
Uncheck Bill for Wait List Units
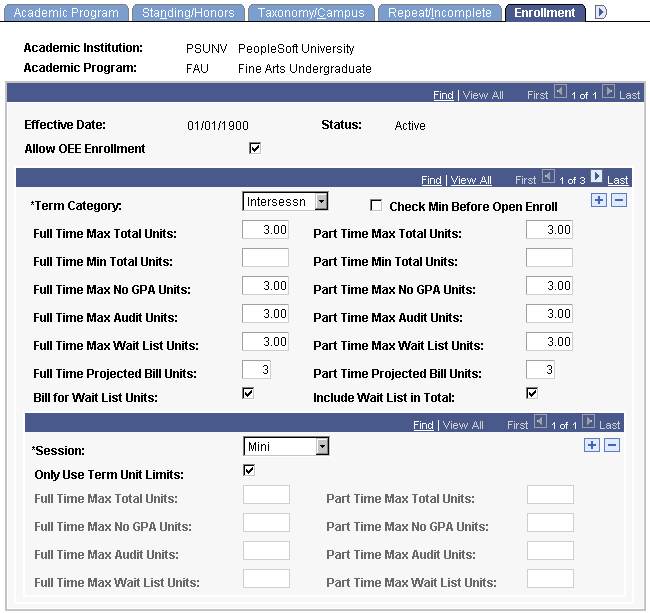tap(248, 393)
